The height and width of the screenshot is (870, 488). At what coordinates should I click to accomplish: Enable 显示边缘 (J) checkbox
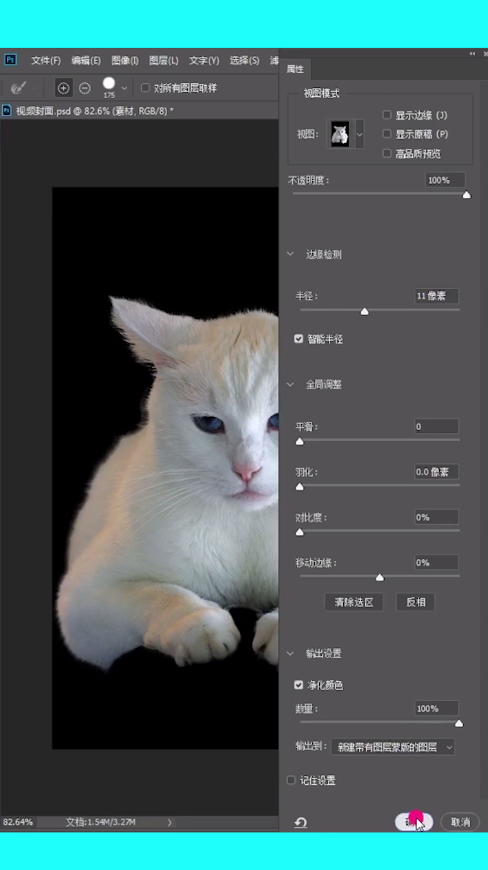click(387, 115)
